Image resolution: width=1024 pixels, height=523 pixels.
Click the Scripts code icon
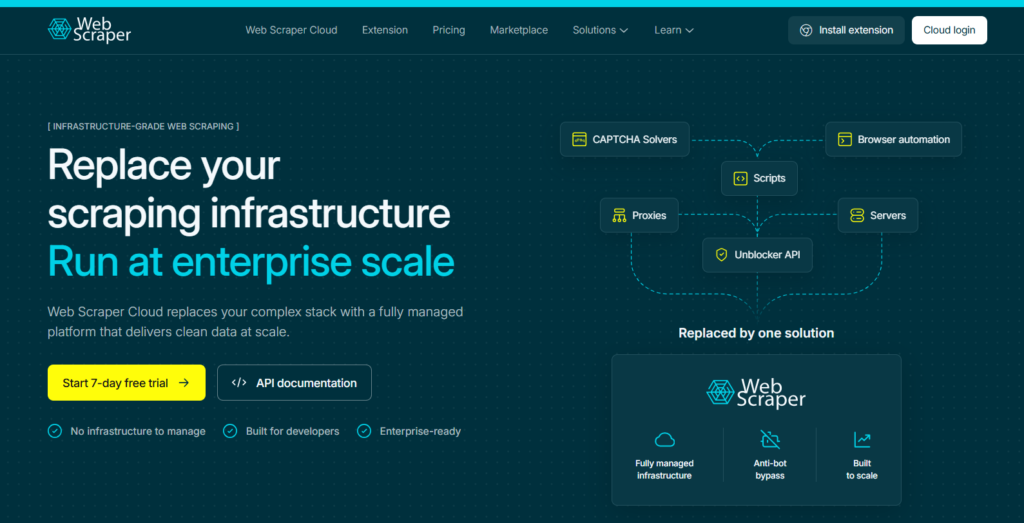(x=740, y=178)
